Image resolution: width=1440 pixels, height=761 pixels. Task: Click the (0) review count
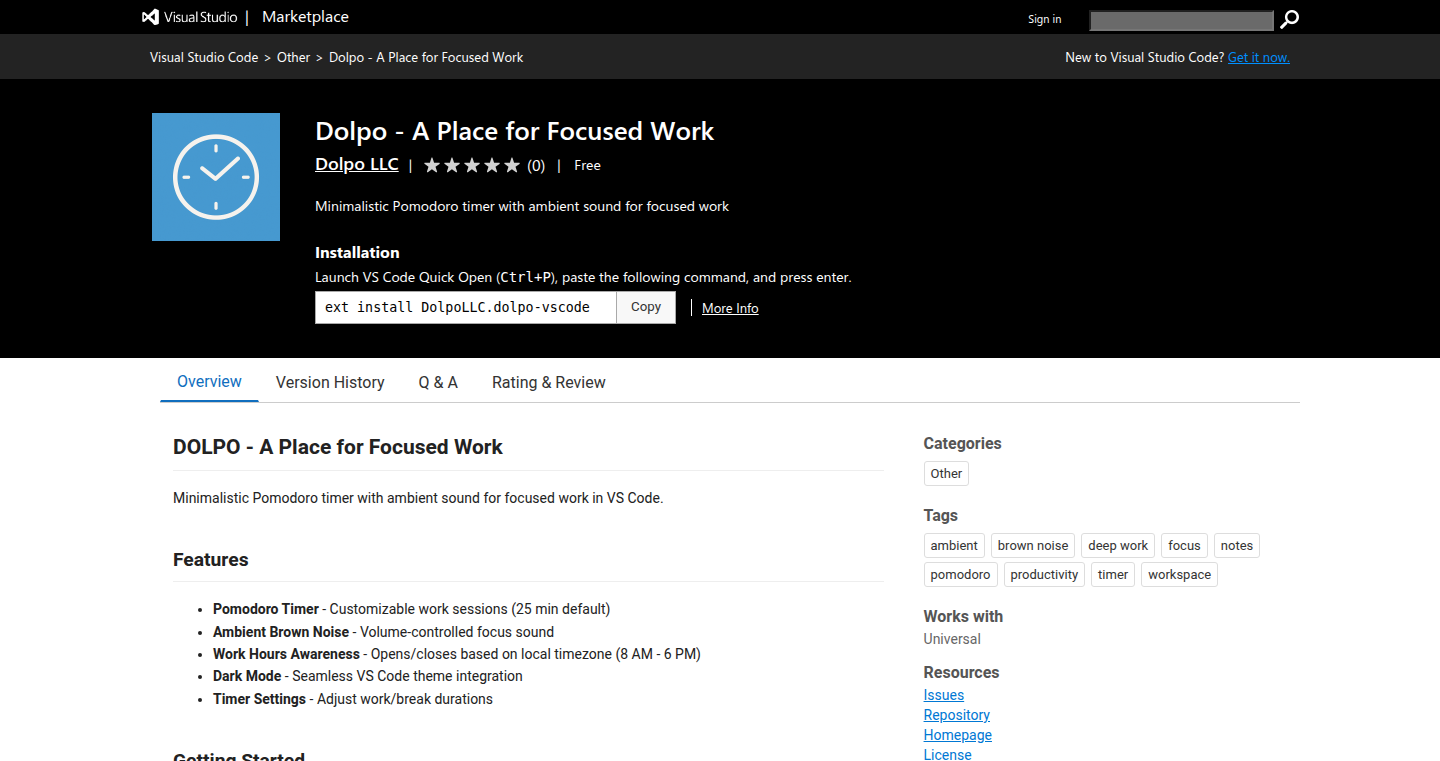pos(536,166)
